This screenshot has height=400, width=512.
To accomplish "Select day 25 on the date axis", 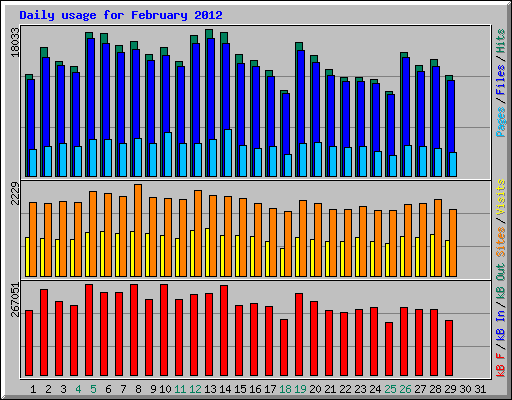I will point(390,389).
